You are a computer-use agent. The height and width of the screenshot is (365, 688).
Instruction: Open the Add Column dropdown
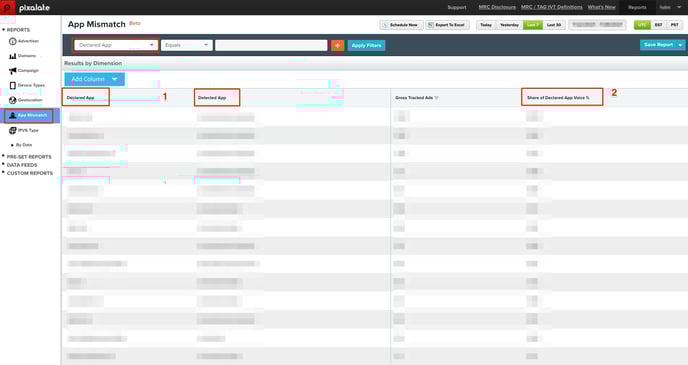coord(95,79)
